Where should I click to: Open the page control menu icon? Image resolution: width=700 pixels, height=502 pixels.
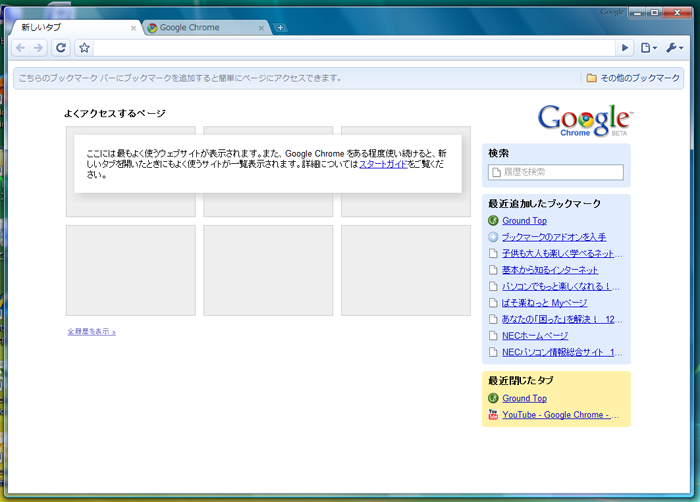[x=649, y=48]
